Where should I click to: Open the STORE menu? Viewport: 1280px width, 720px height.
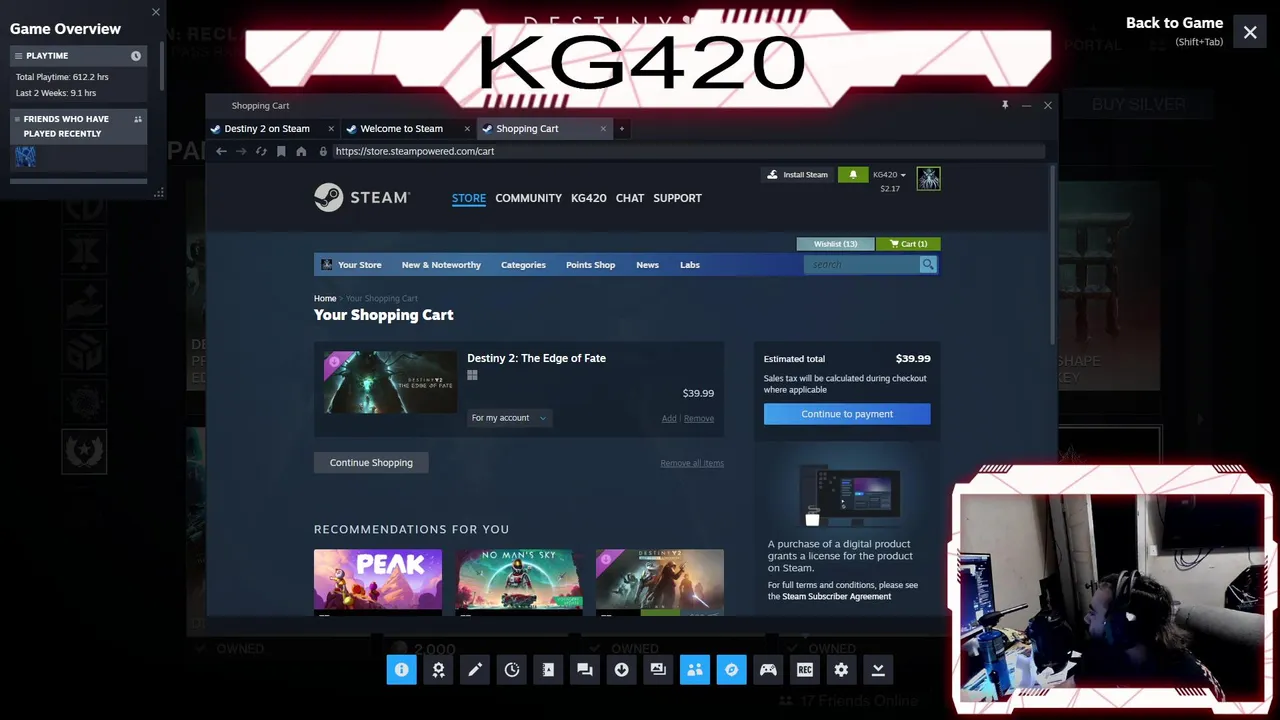(469, 198)
